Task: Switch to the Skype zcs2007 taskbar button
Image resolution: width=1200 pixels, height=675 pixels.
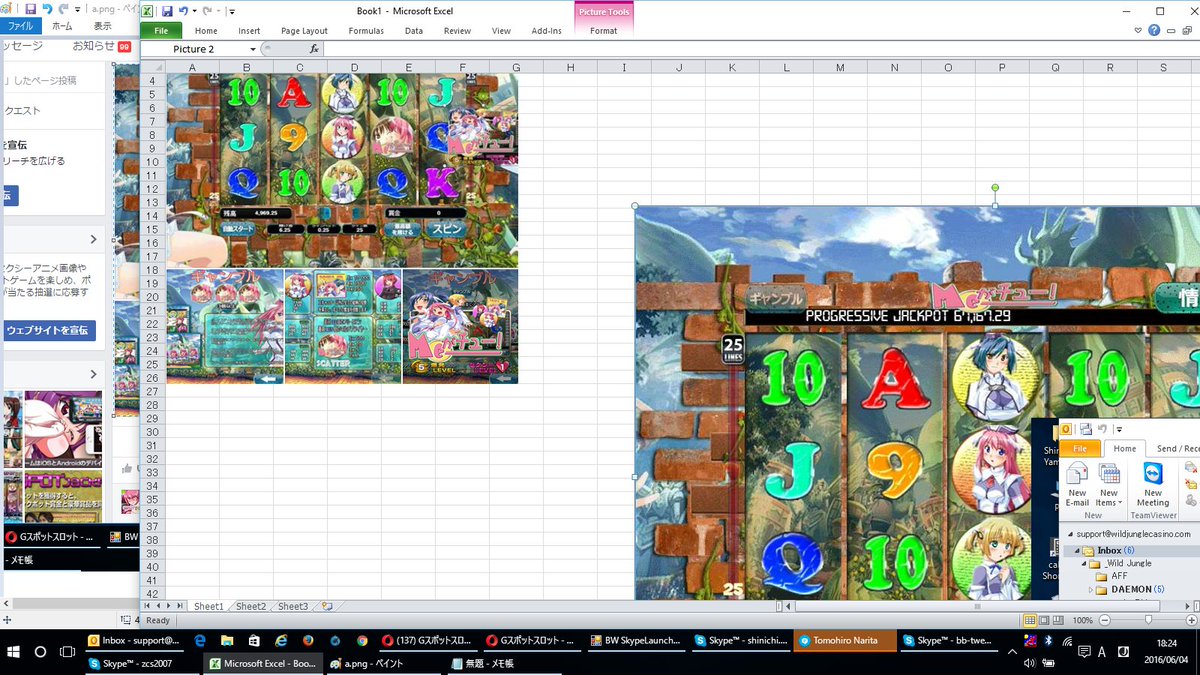Action: tap(143, 663)
